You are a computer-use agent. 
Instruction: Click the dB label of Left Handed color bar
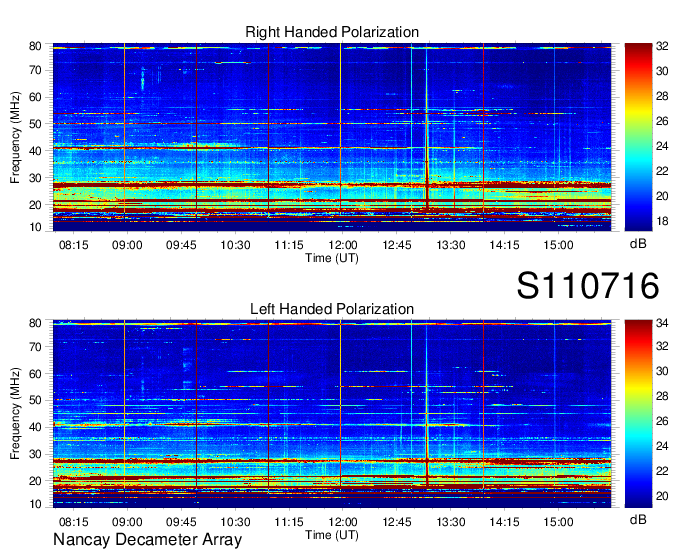click(x=638, y=519)
